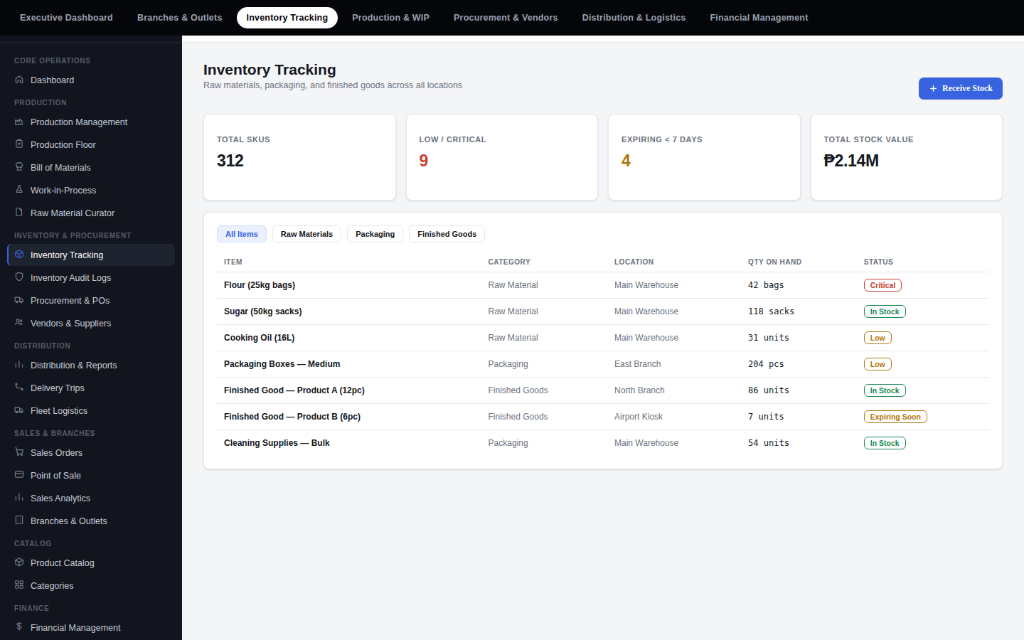This screenshot has height=640, width=1024.
Task: Click Cooking Oil (16L) item name
Action: tap(259, 338)
